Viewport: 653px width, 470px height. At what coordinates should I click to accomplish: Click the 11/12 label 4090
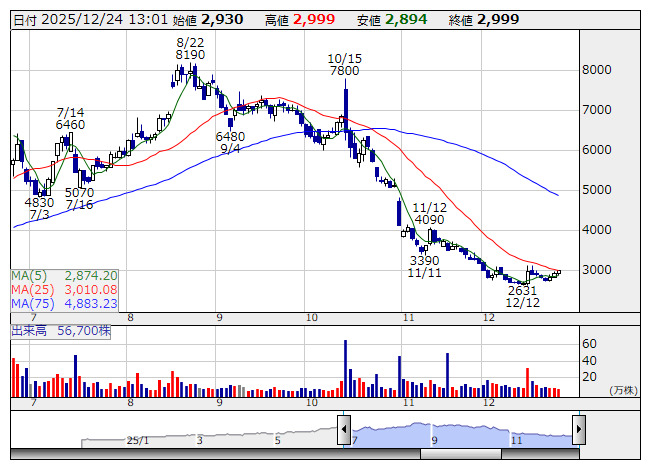(x=428, y=220)
